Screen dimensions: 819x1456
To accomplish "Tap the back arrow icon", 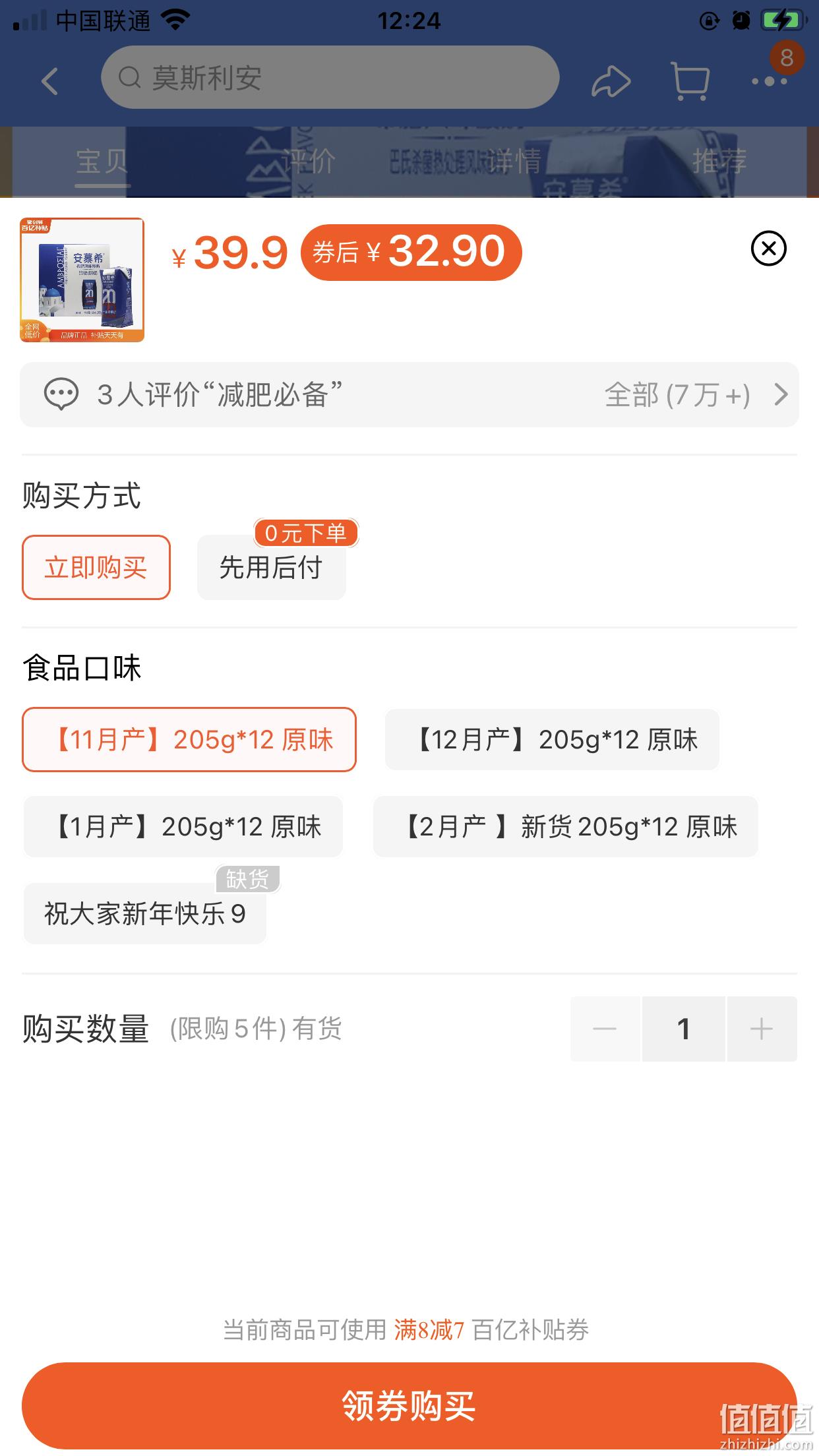I will click(50, 81).
